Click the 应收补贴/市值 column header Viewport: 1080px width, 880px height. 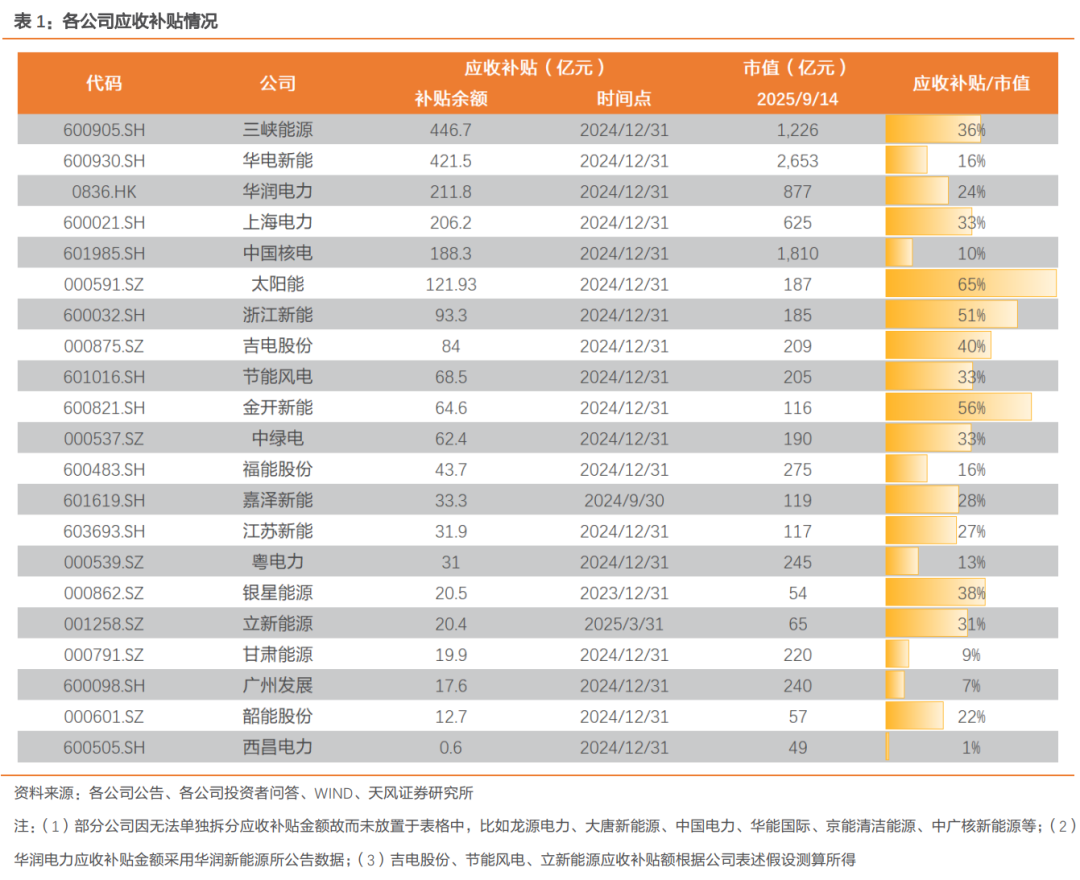[971, 83]
